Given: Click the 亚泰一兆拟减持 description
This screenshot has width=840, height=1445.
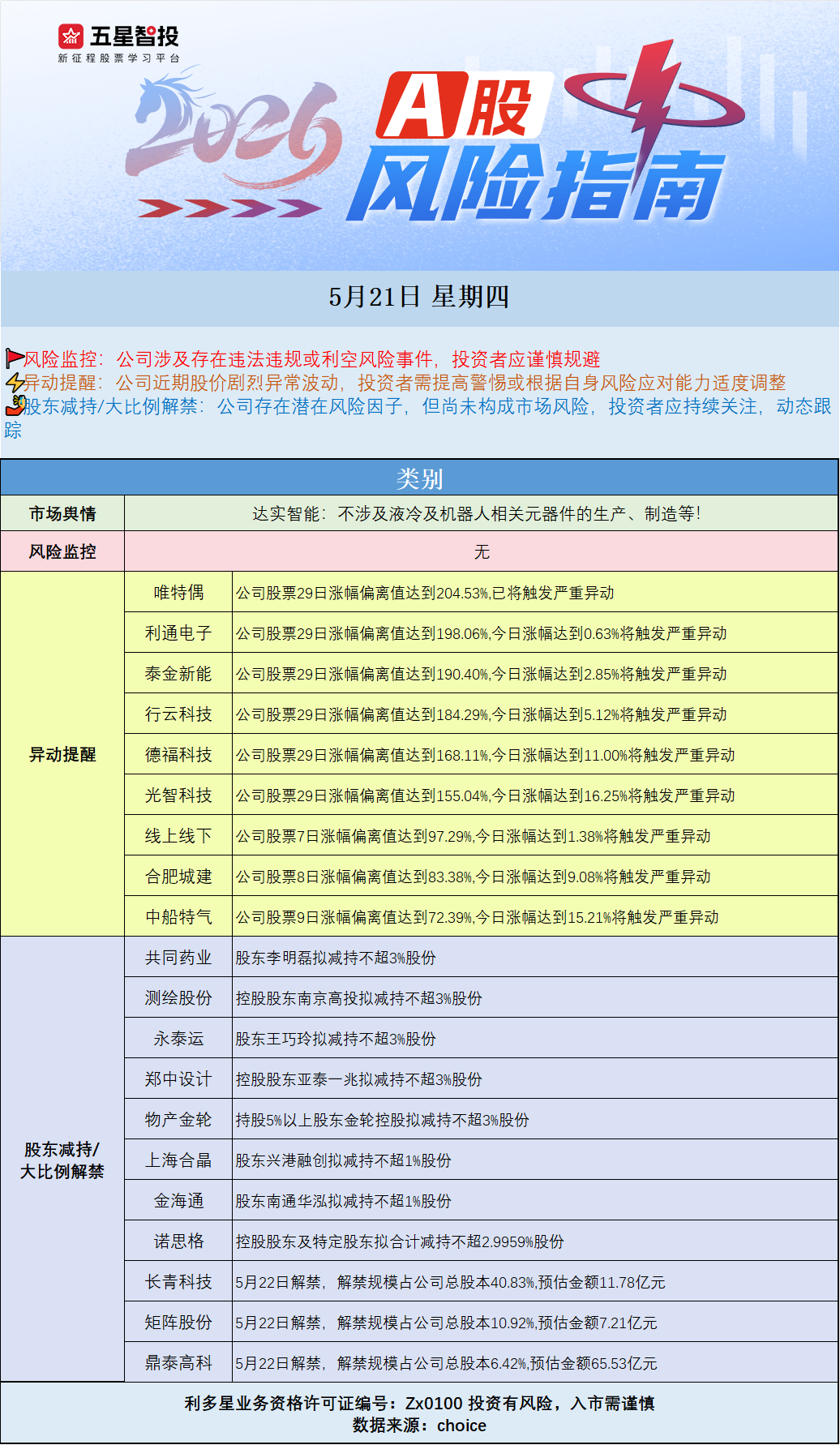Looking at the screenshot, I should pos(358,1079).
